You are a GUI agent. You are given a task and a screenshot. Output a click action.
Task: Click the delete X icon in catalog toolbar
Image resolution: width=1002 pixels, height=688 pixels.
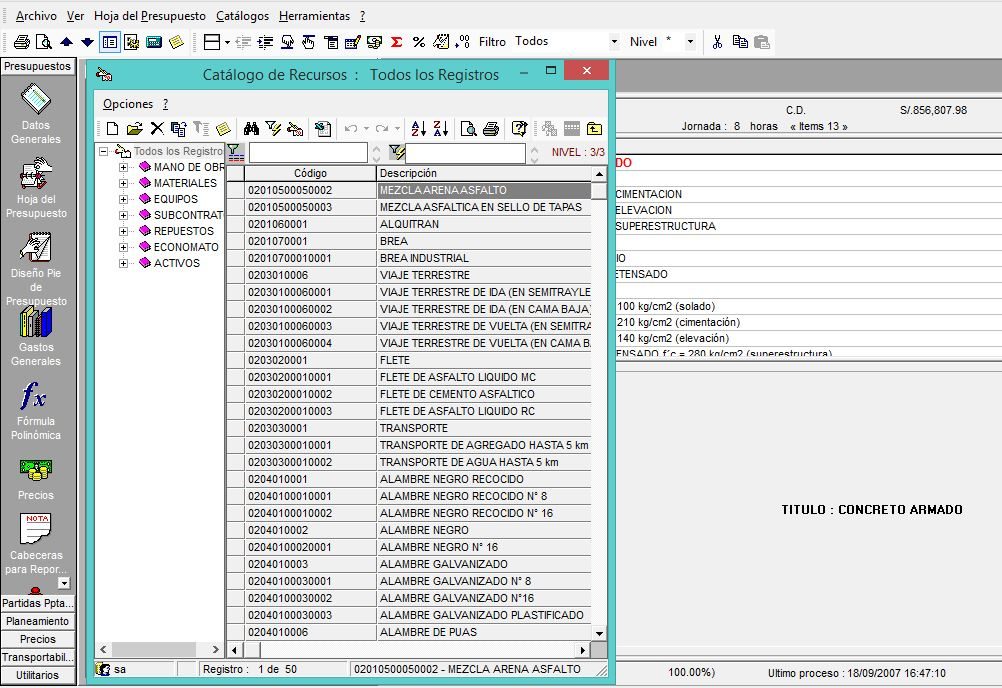point(157,129)
